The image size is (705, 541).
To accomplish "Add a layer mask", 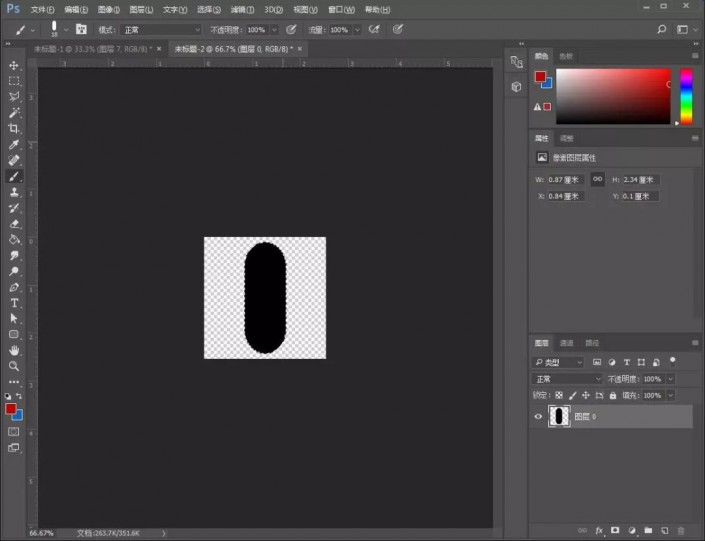I will pos(615,531).
